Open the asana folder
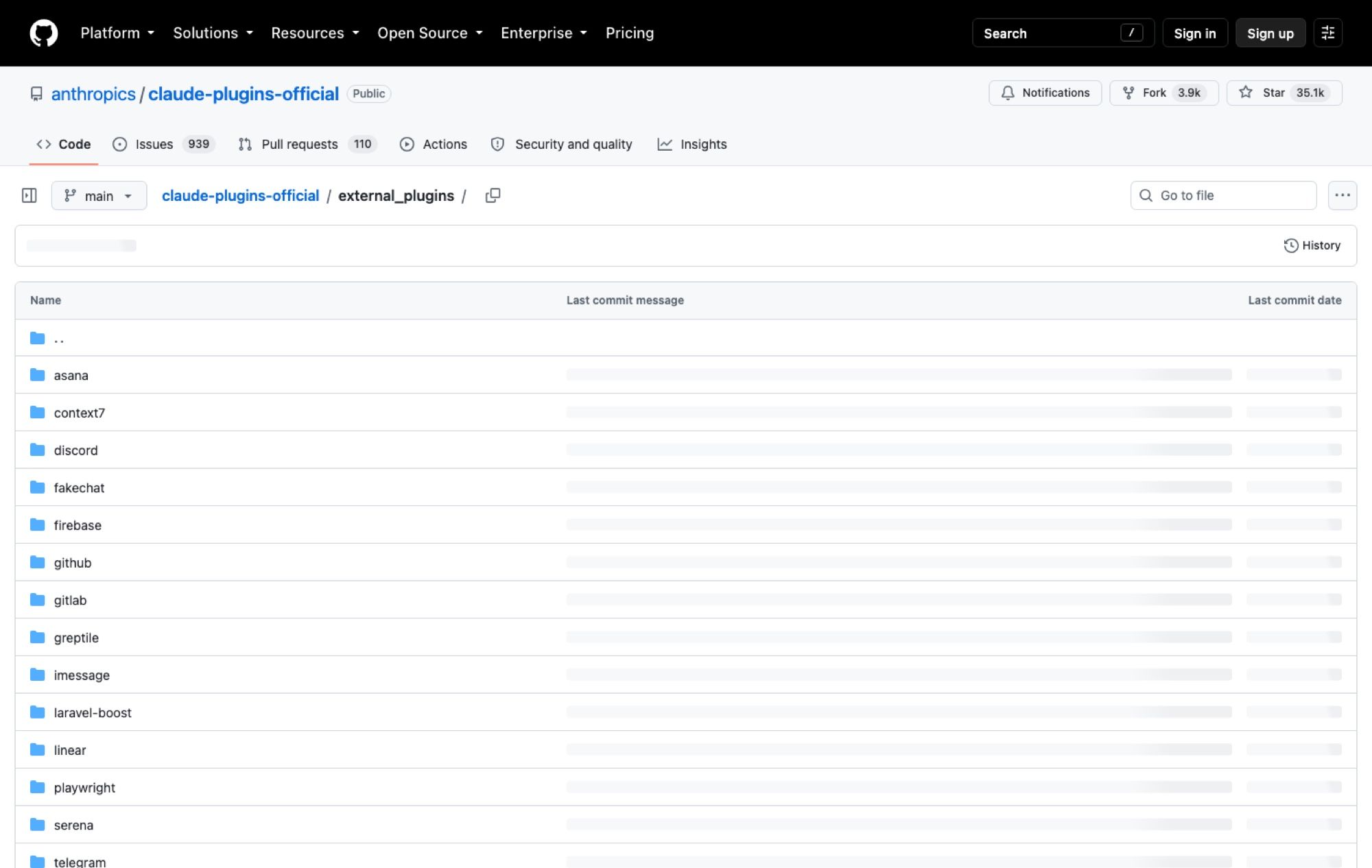1372x868 pixels. click(x=71, y=375)
